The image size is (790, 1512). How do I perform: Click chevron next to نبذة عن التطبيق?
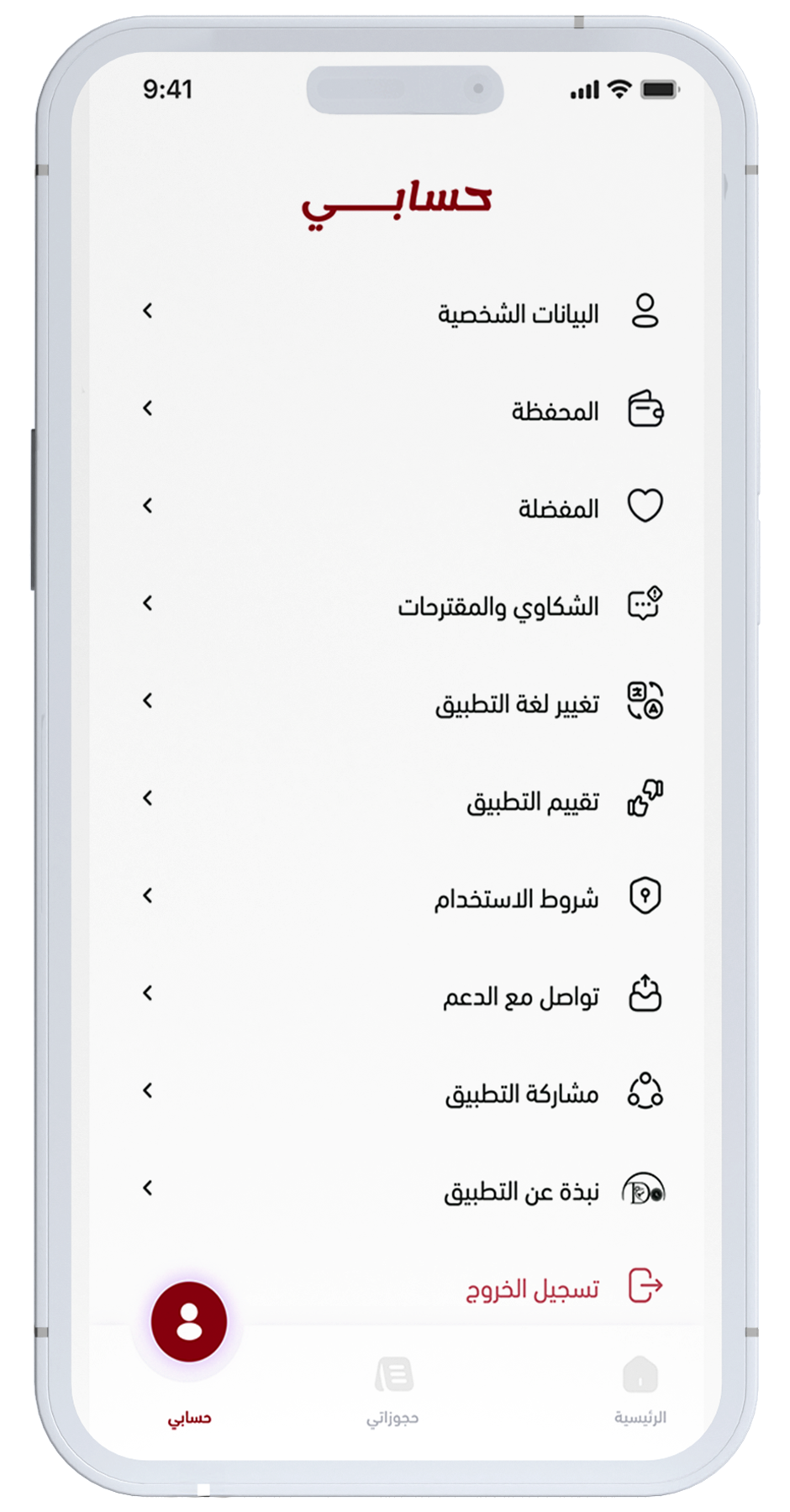click(148, 1189)
